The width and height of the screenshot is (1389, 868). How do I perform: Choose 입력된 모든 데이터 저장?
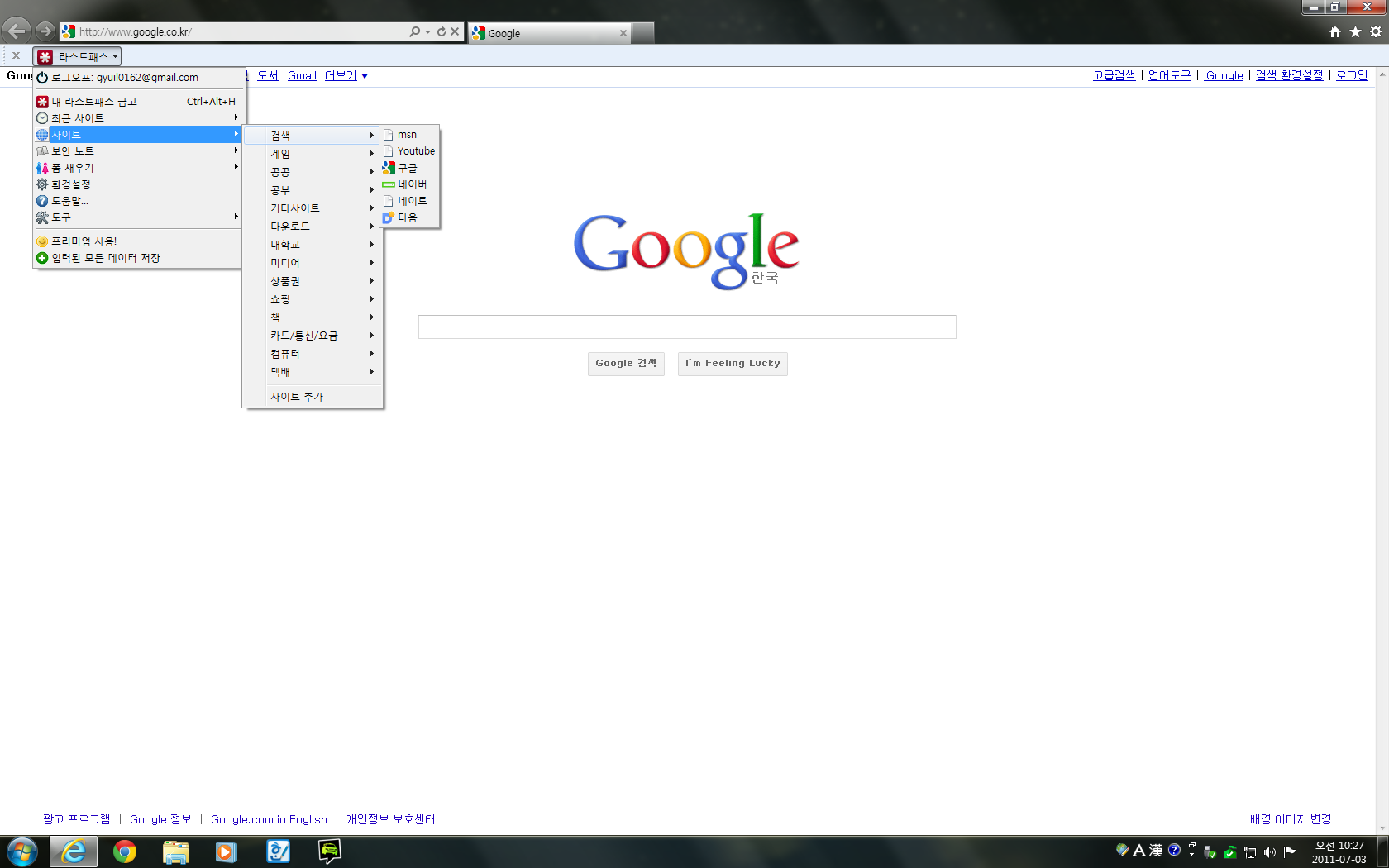pyautogui.click(x=137, y=257)
